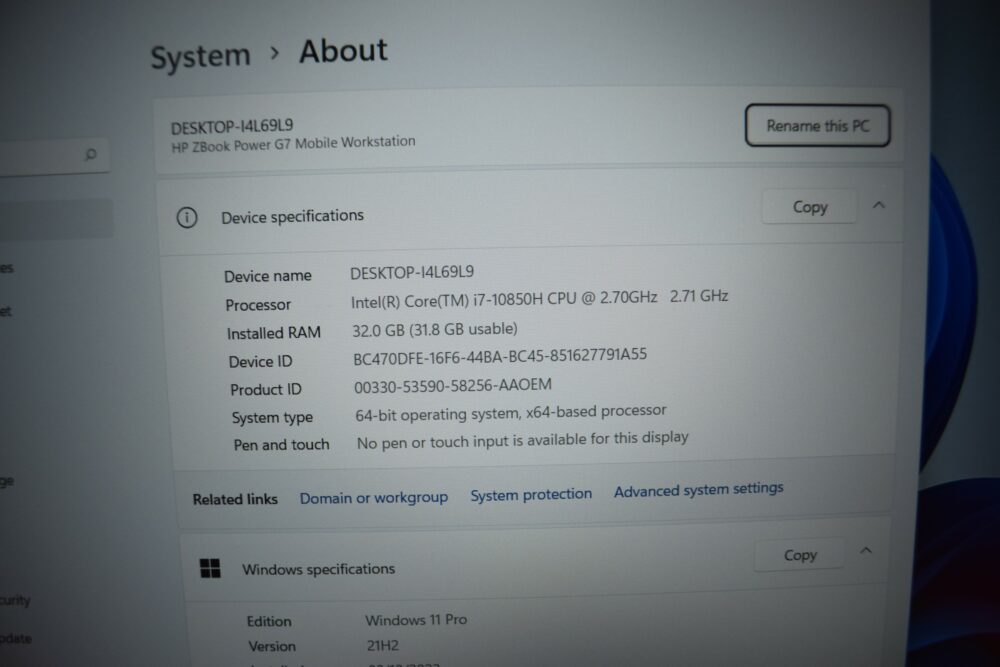Copy the Windows specifications
Image resolution: width=1000 pixels, height=667 pixels.
[x=800, y=555]
